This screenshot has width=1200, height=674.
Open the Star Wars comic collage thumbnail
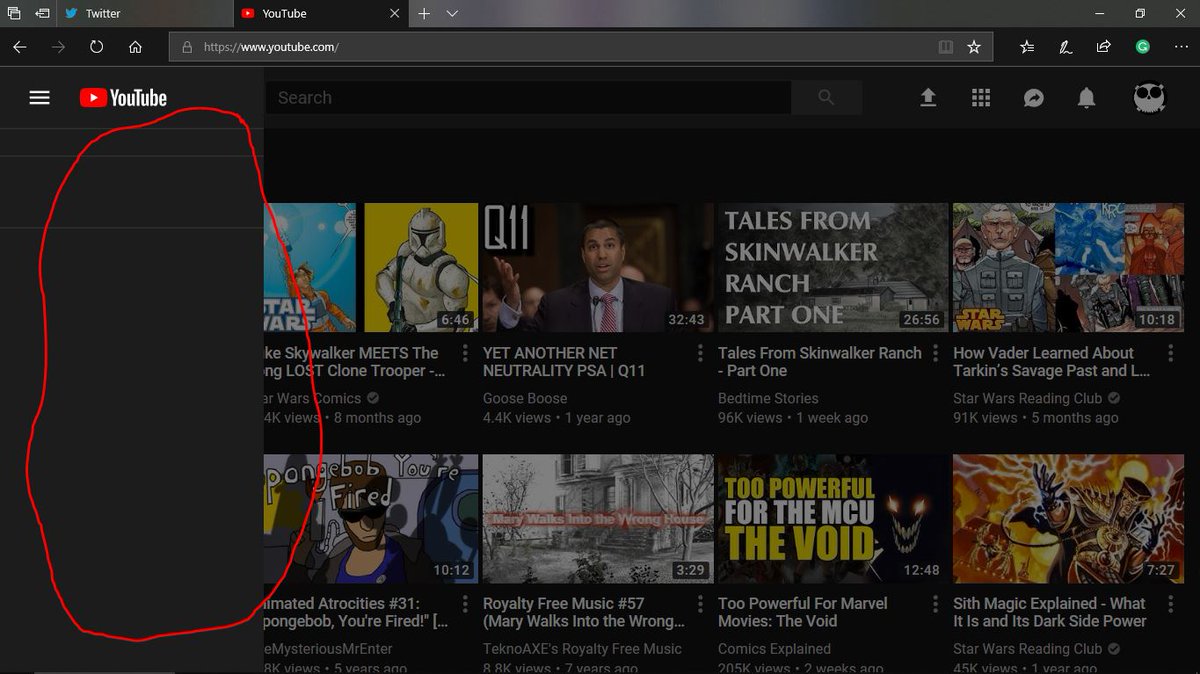click(x=1067, y=268)
